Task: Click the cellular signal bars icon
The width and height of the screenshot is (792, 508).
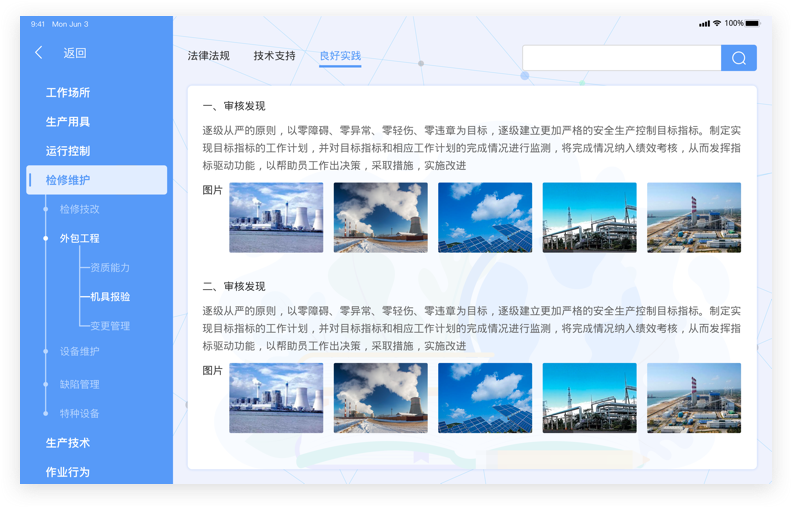Action: [705, 24]
